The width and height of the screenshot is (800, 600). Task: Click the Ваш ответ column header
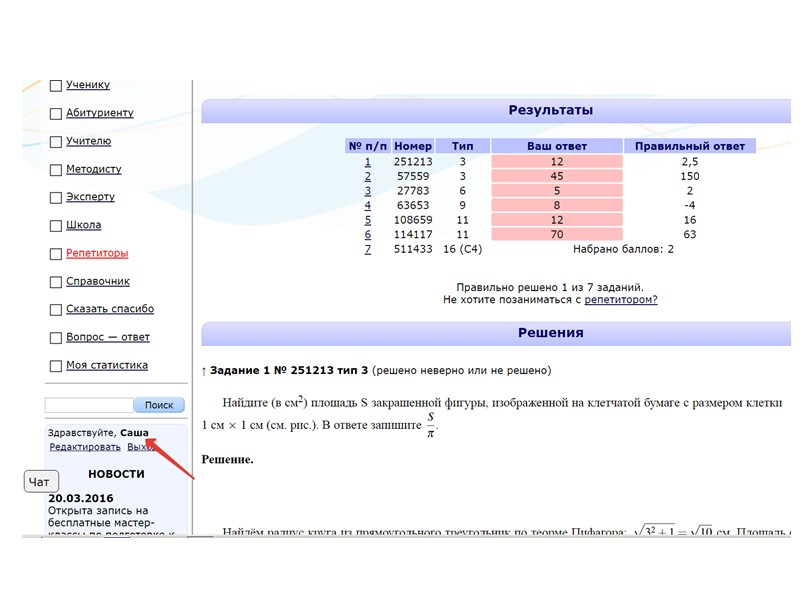[x=557, y=146]
